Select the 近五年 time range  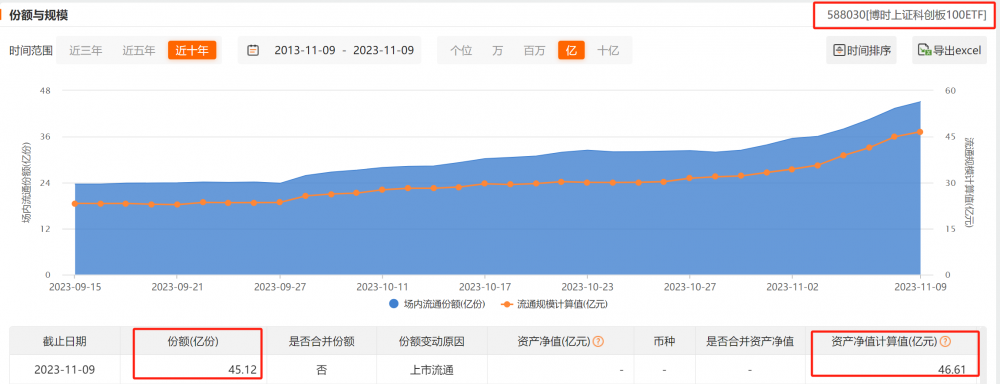coord(139,50)
